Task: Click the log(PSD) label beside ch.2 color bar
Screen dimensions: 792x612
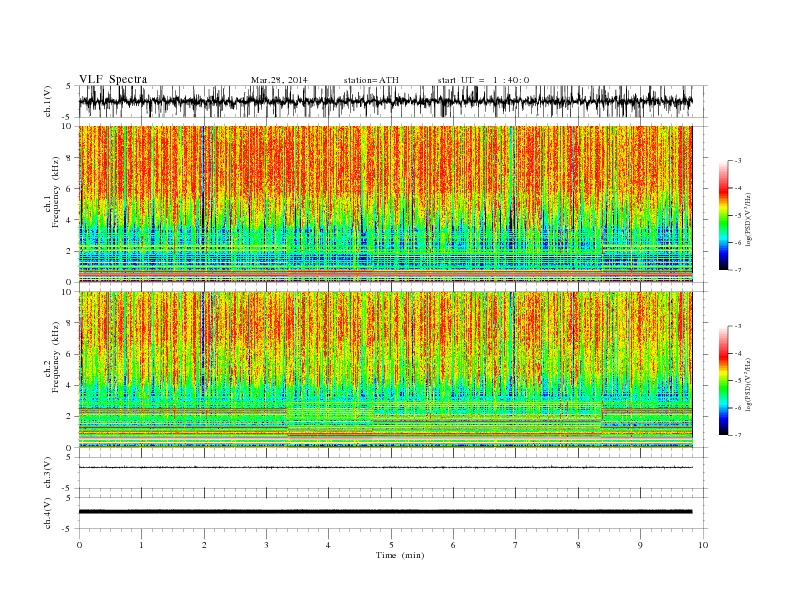Action: pos(748,383)
